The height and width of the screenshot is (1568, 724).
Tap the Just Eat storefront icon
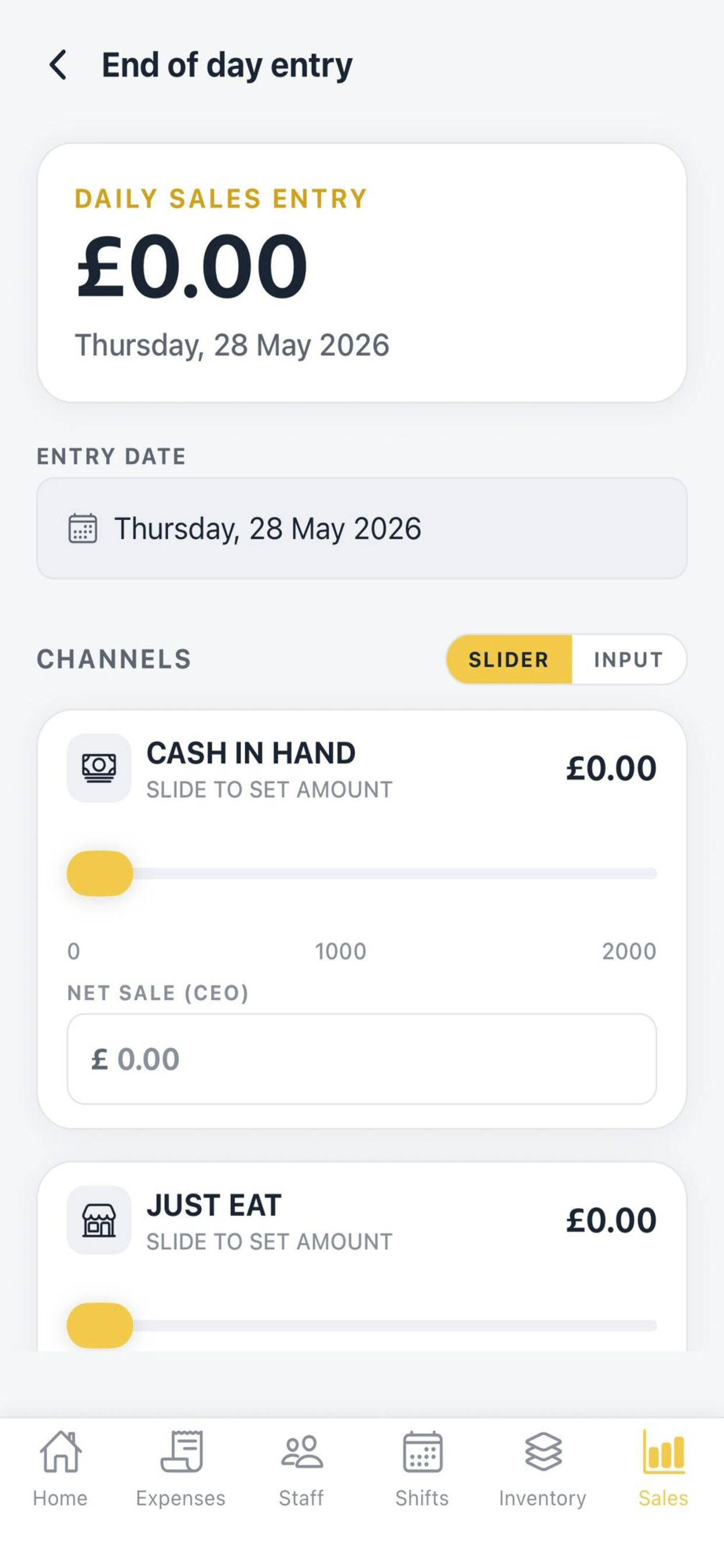point(99,1220)
